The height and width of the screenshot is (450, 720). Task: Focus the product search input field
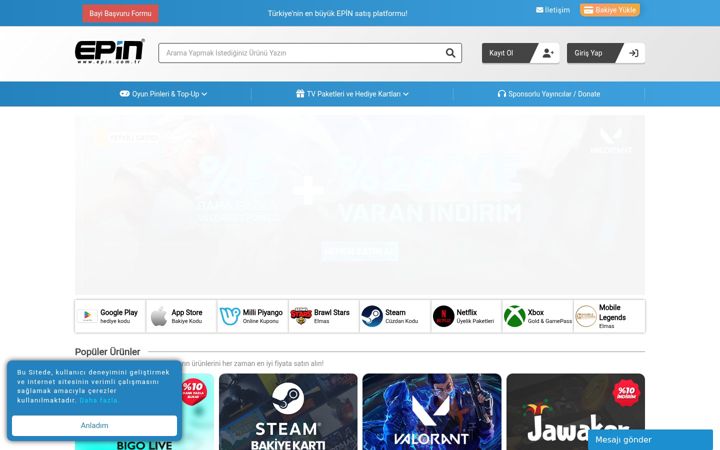click(310, 53)
